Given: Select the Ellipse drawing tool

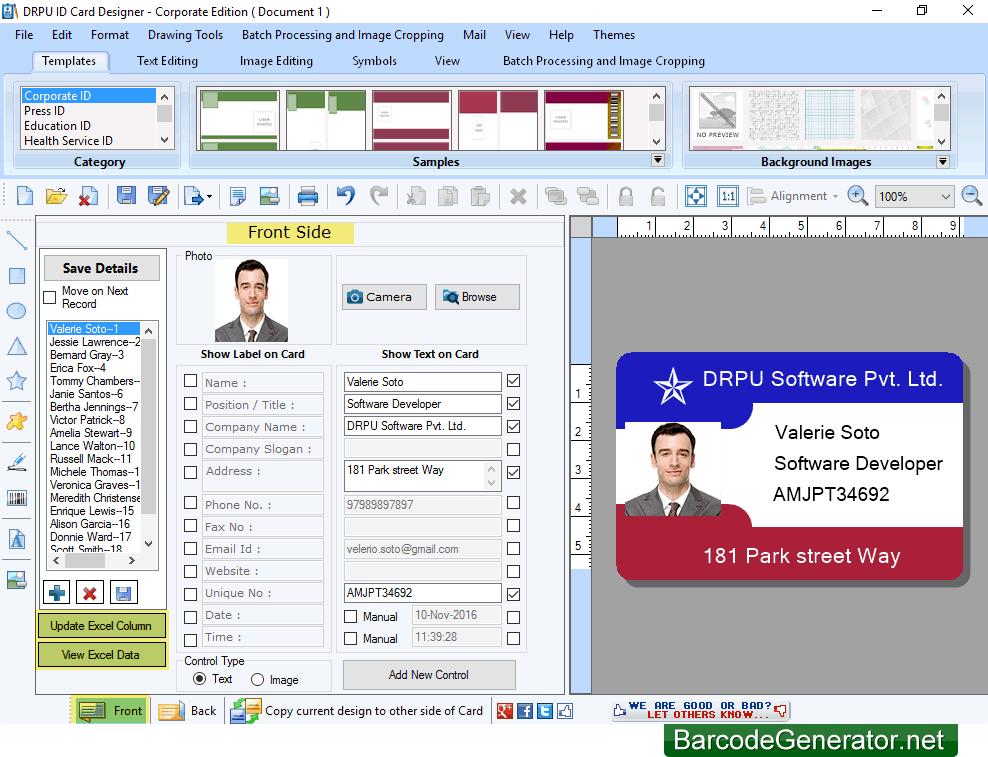Looking at the screenshot, I should 16,311.
